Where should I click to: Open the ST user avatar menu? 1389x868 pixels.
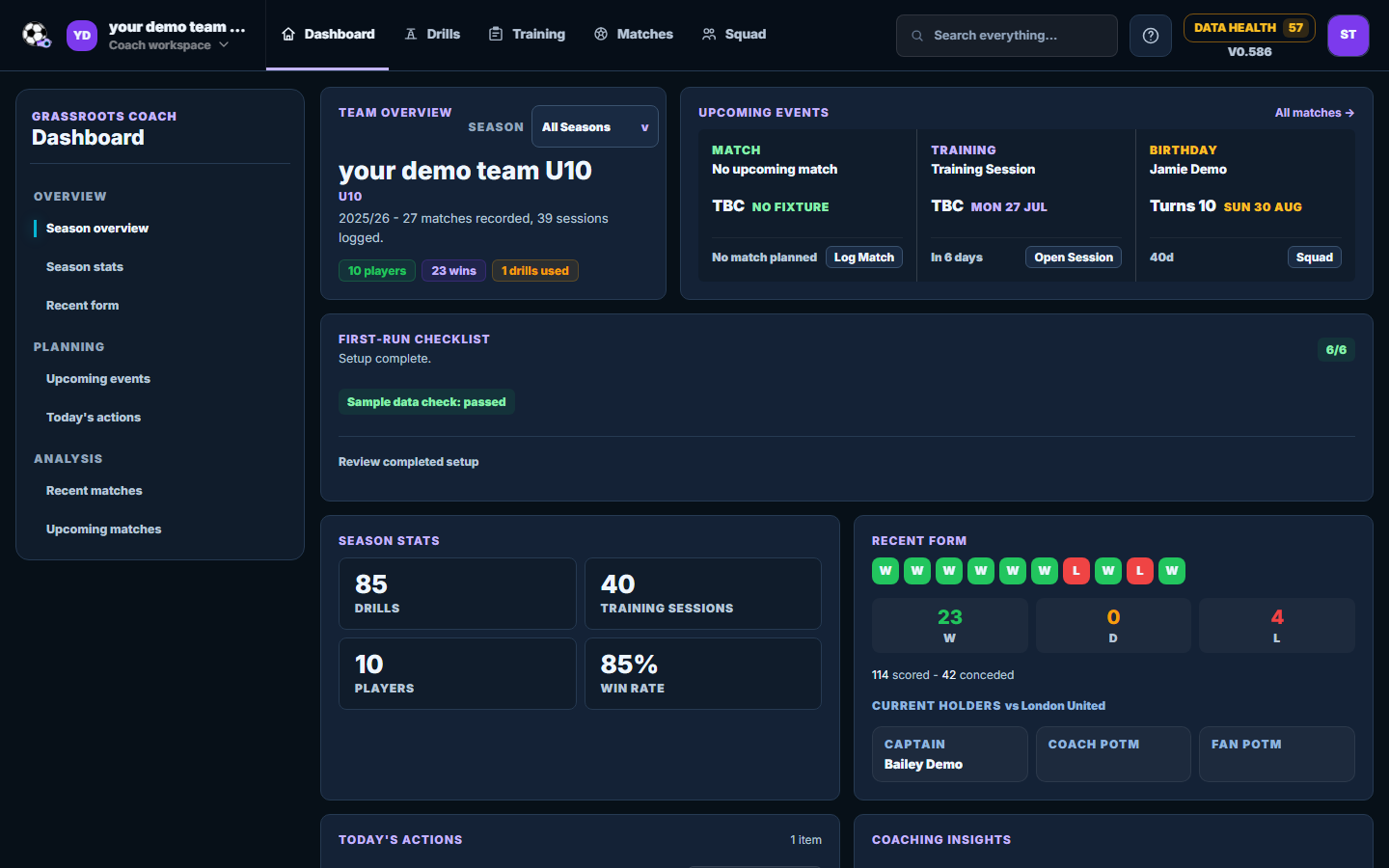1348,36
